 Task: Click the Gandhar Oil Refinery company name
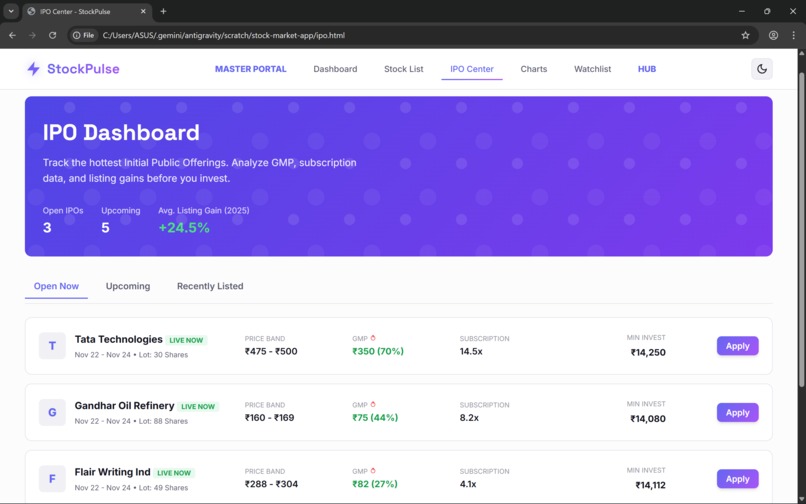click(x=124, y=405)
